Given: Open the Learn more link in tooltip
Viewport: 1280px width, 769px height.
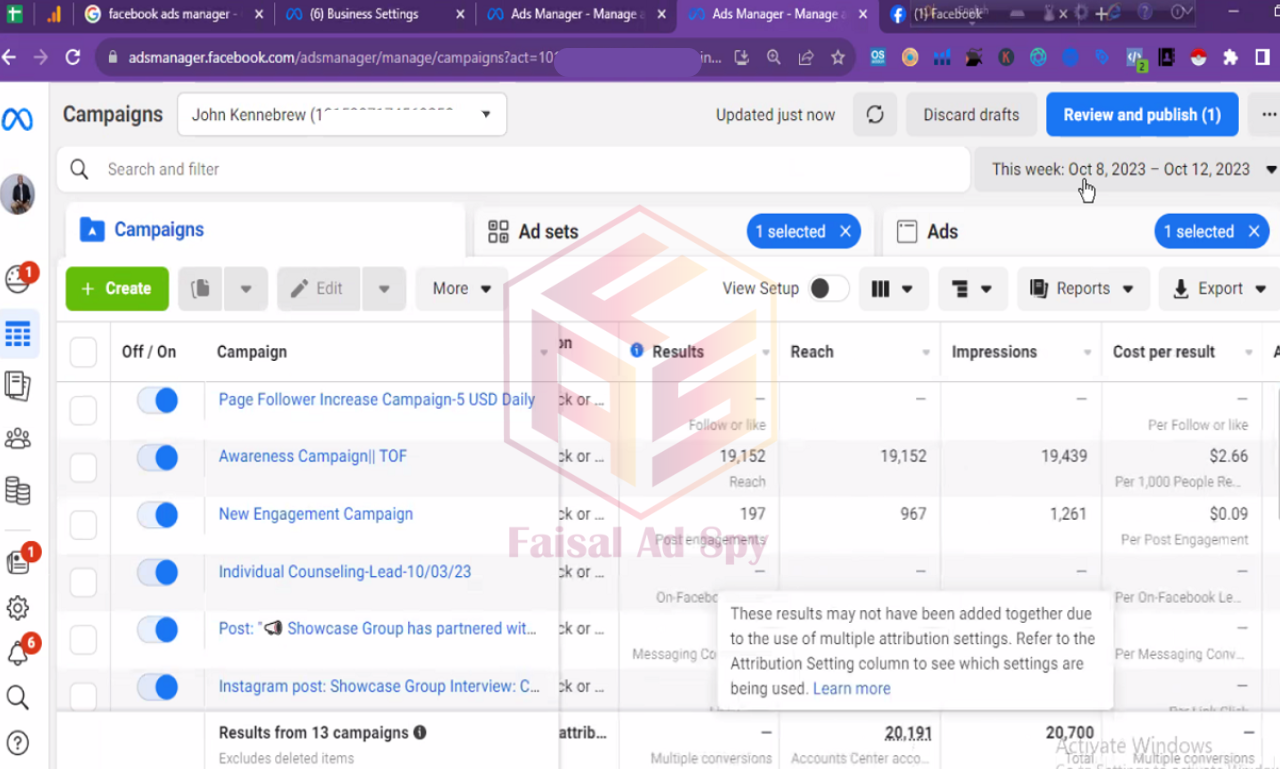Looking at the screenshot, I should [851, 688].
